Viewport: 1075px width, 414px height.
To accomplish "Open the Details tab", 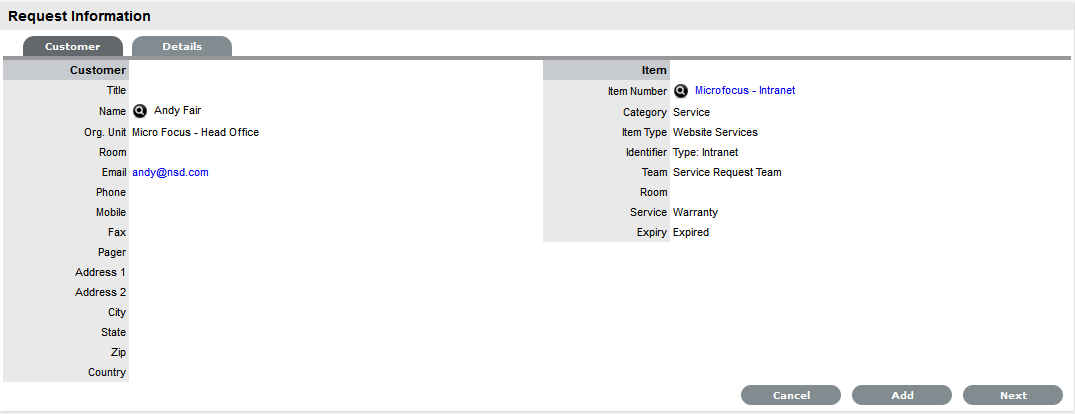I will coord(182,47).
